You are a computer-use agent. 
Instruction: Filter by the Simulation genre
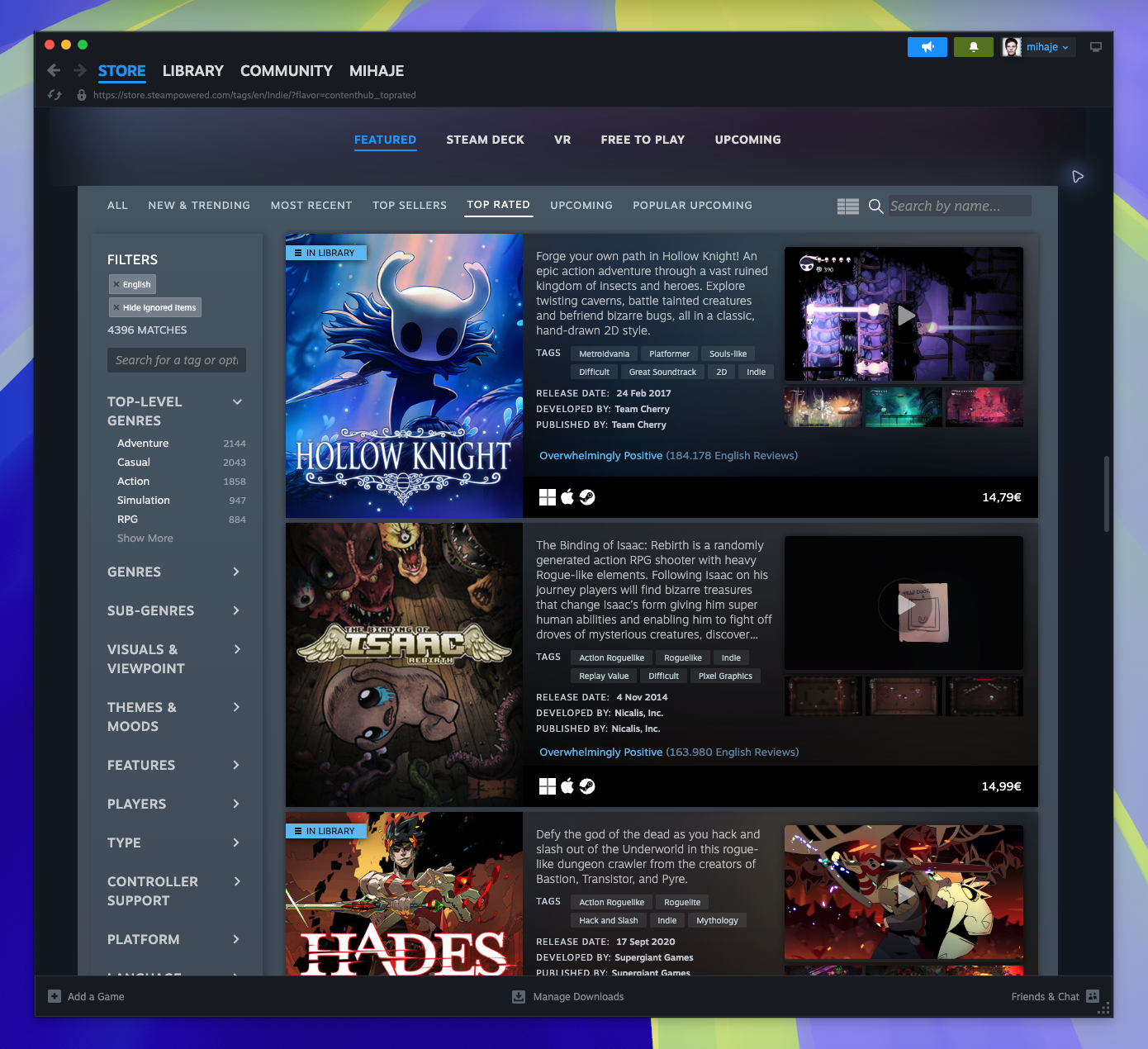tap(144, 501)
